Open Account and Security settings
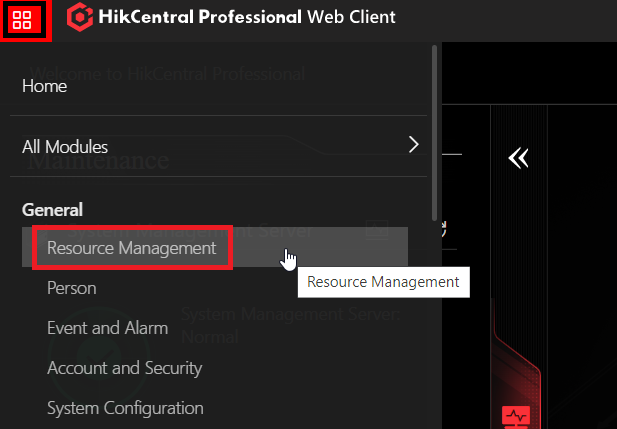Image resolution: width=617 pixels, height=429 pixels. click(124, 368)
